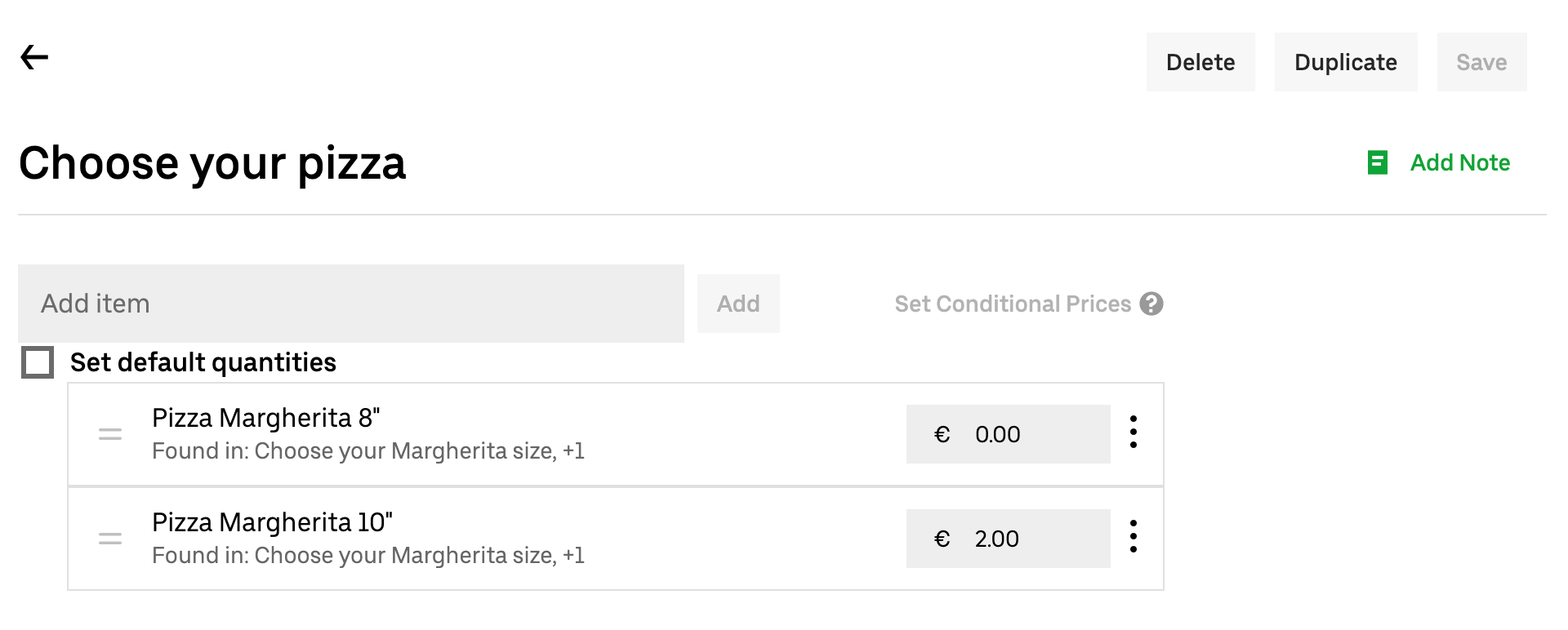The image size is (1568, 630).
Task: Select the Pizza Margherita 8" item name
Action: (x=266, y=418)
